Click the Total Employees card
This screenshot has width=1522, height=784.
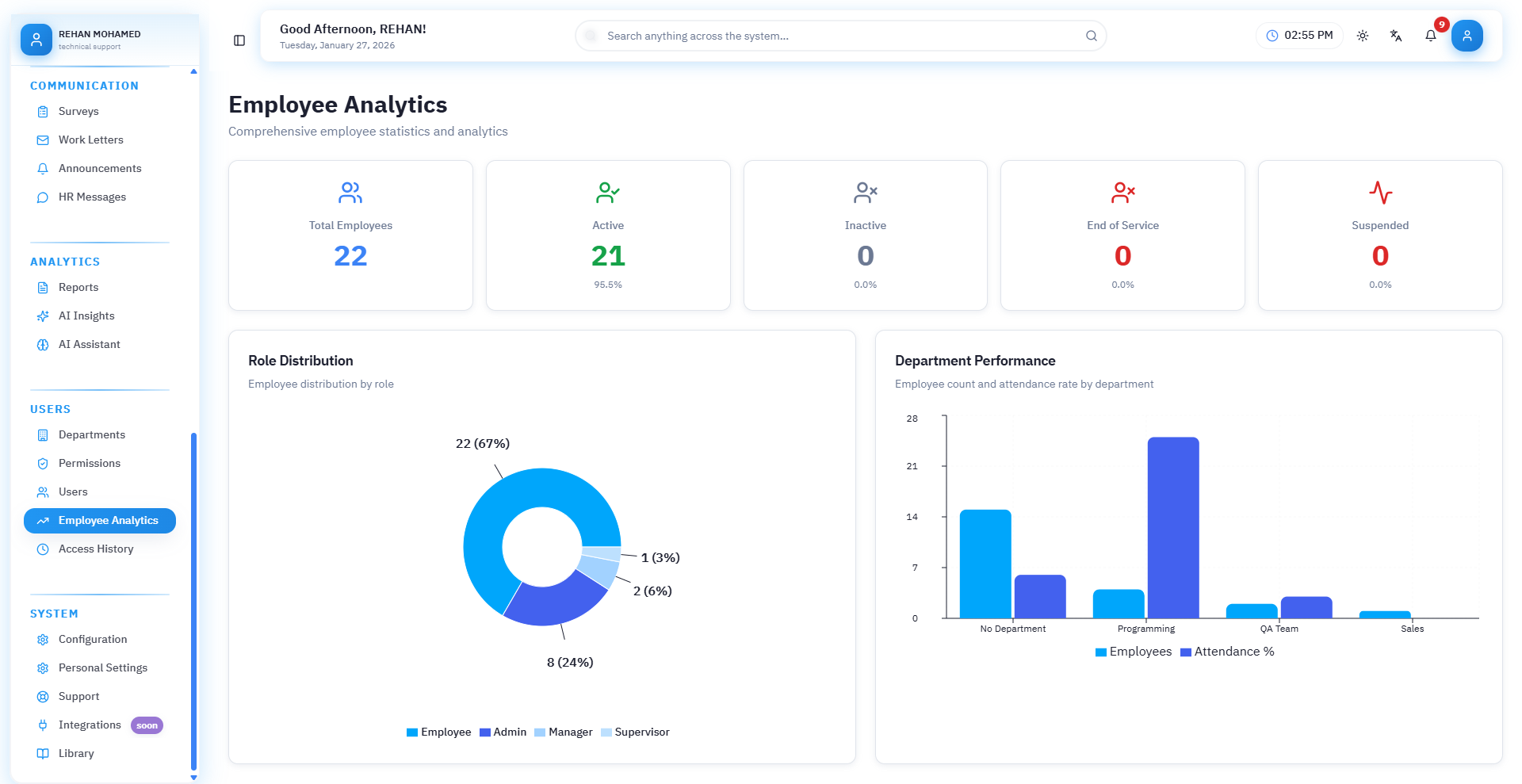pos(350,235)
